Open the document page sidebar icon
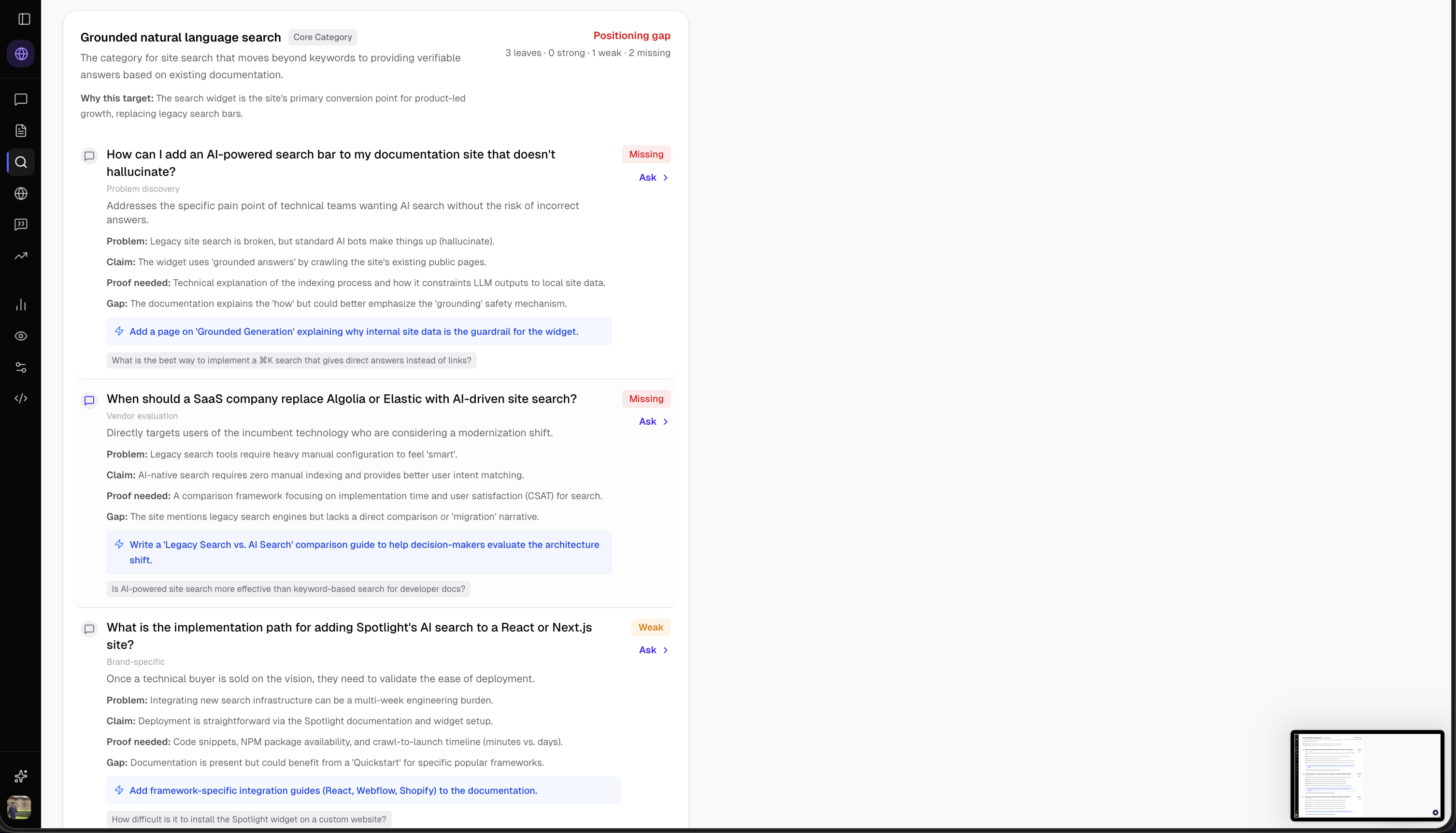Image resolution: width=1456 pixels, height=833 pixels. point(21,131)
